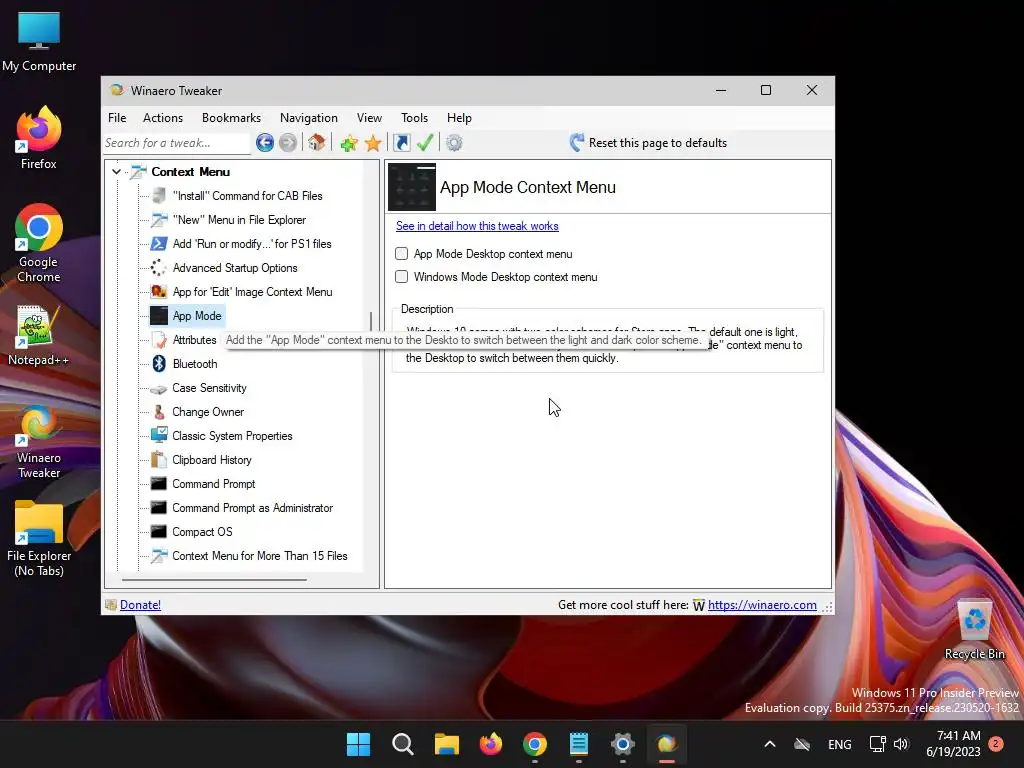Select "Install" Command for CAB Files item

[247, 196]
